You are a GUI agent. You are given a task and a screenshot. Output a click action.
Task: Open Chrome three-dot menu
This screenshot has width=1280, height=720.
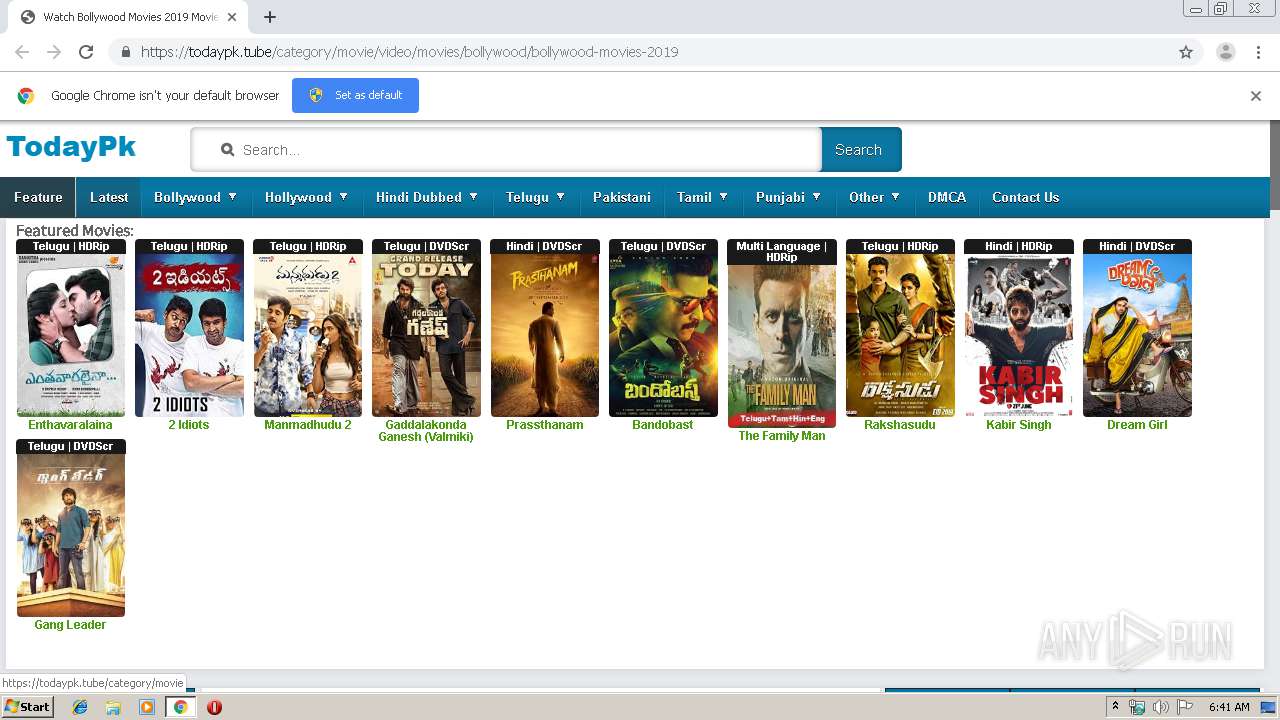click(1258, 52)
